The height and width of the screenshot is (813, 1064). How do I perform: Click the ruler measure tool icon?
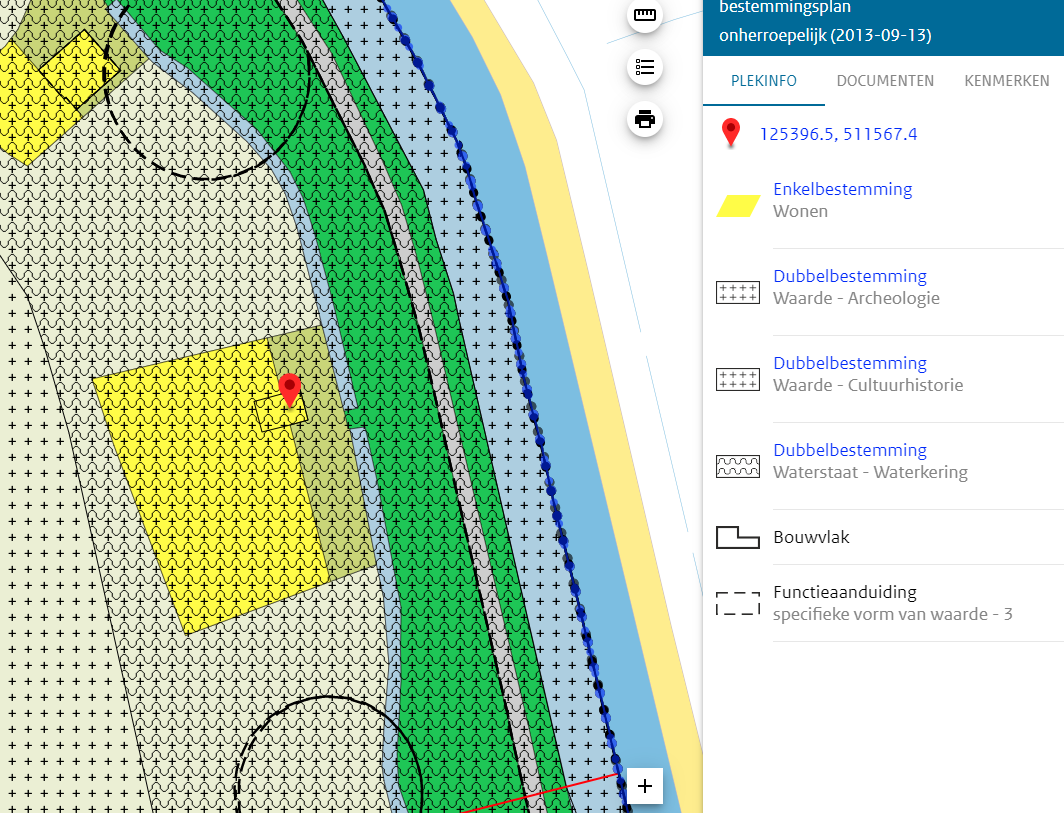point(645,16)
